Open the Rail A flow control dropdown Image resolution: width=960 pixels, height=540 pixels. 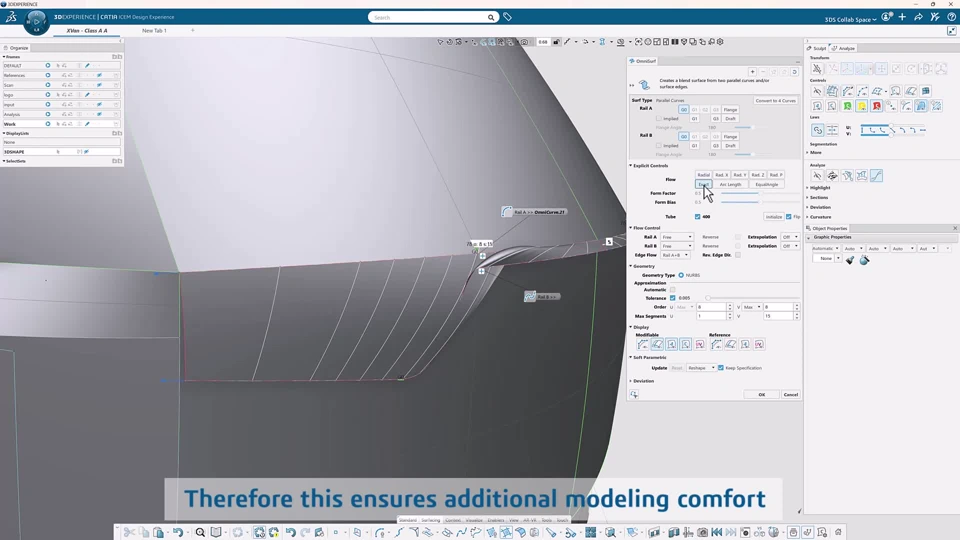click(677, 237)
